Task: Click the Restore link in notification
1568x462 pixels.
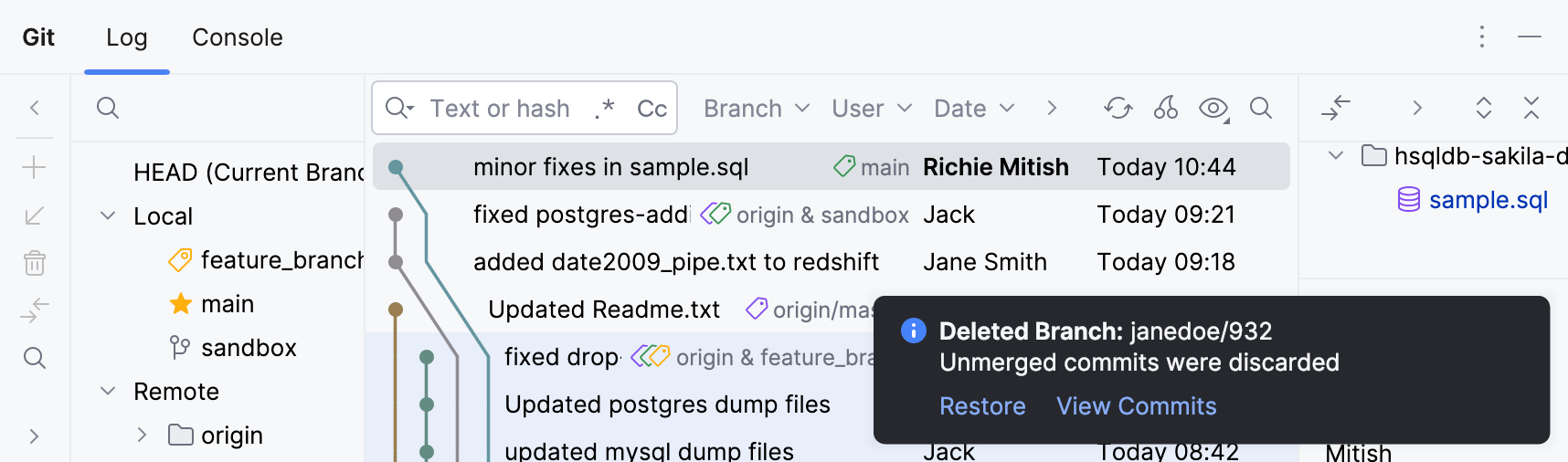Action: pyautogui.click(x=982, y=406)
